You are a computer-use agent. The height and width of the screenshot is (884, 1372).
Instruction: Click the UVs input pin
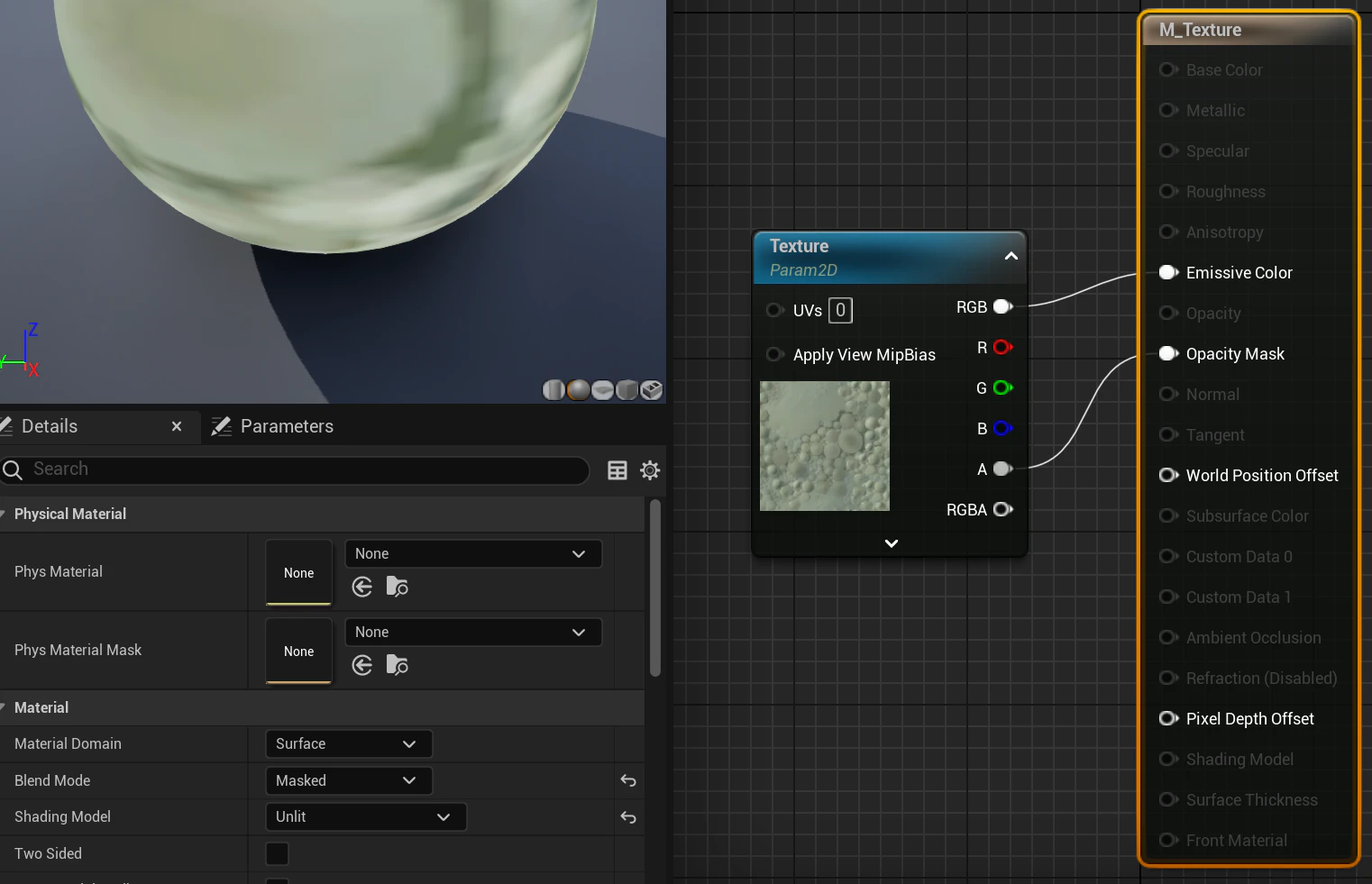774,310
